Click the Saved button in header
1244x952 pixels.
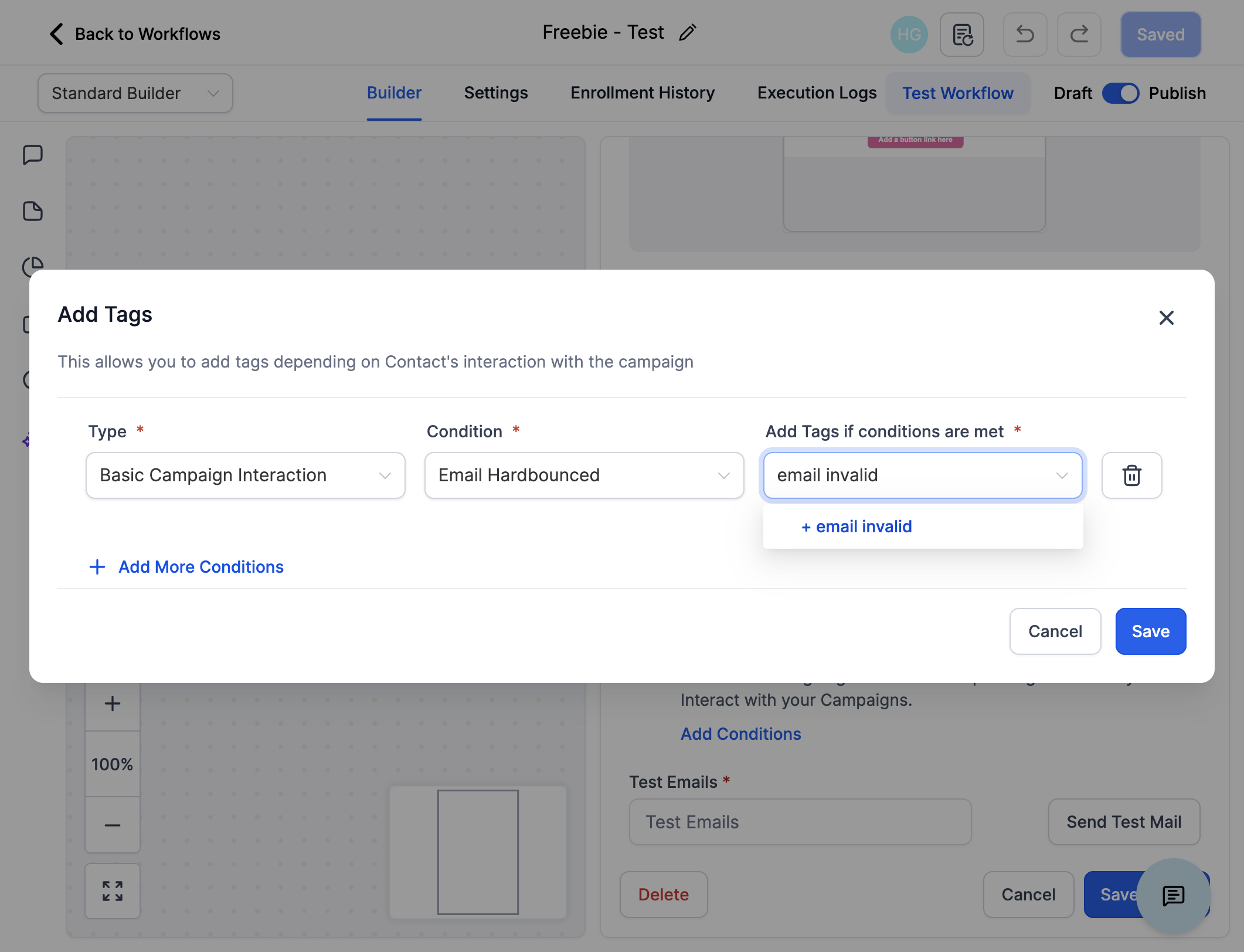[x=1161, y=35]
